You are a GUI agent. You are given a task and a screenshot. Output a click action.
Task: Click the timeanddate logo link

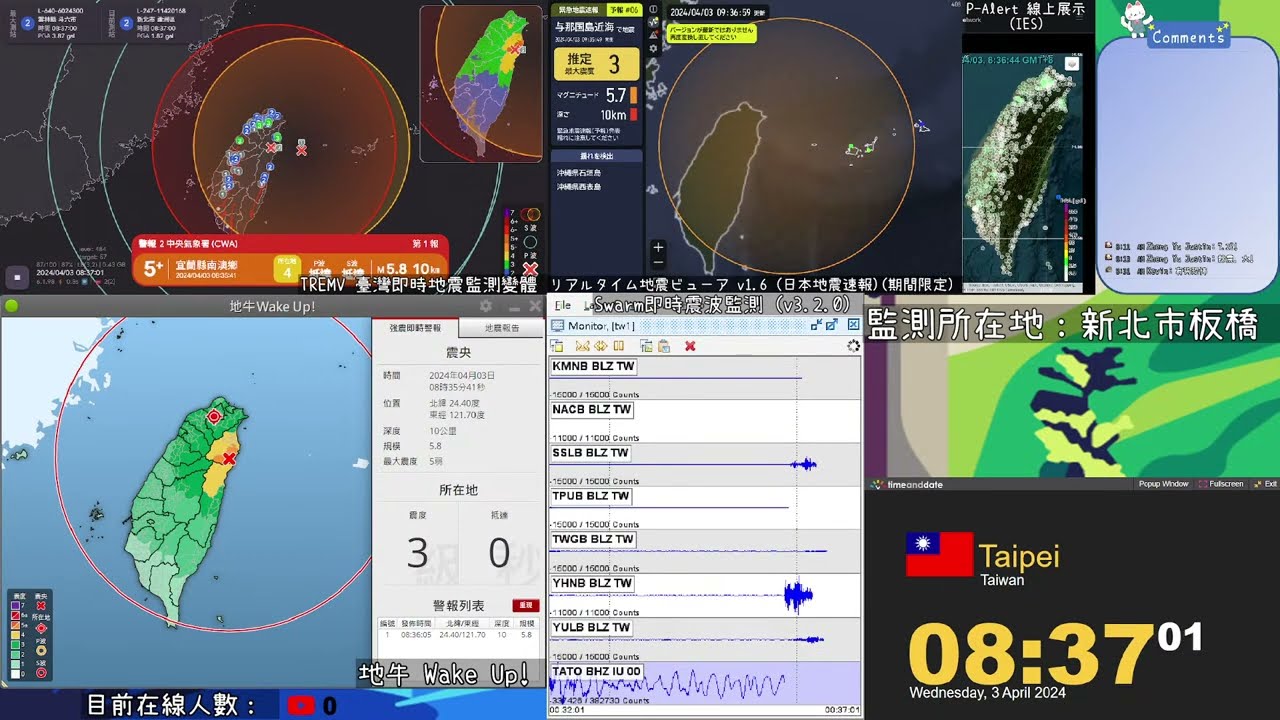[907, 485]
